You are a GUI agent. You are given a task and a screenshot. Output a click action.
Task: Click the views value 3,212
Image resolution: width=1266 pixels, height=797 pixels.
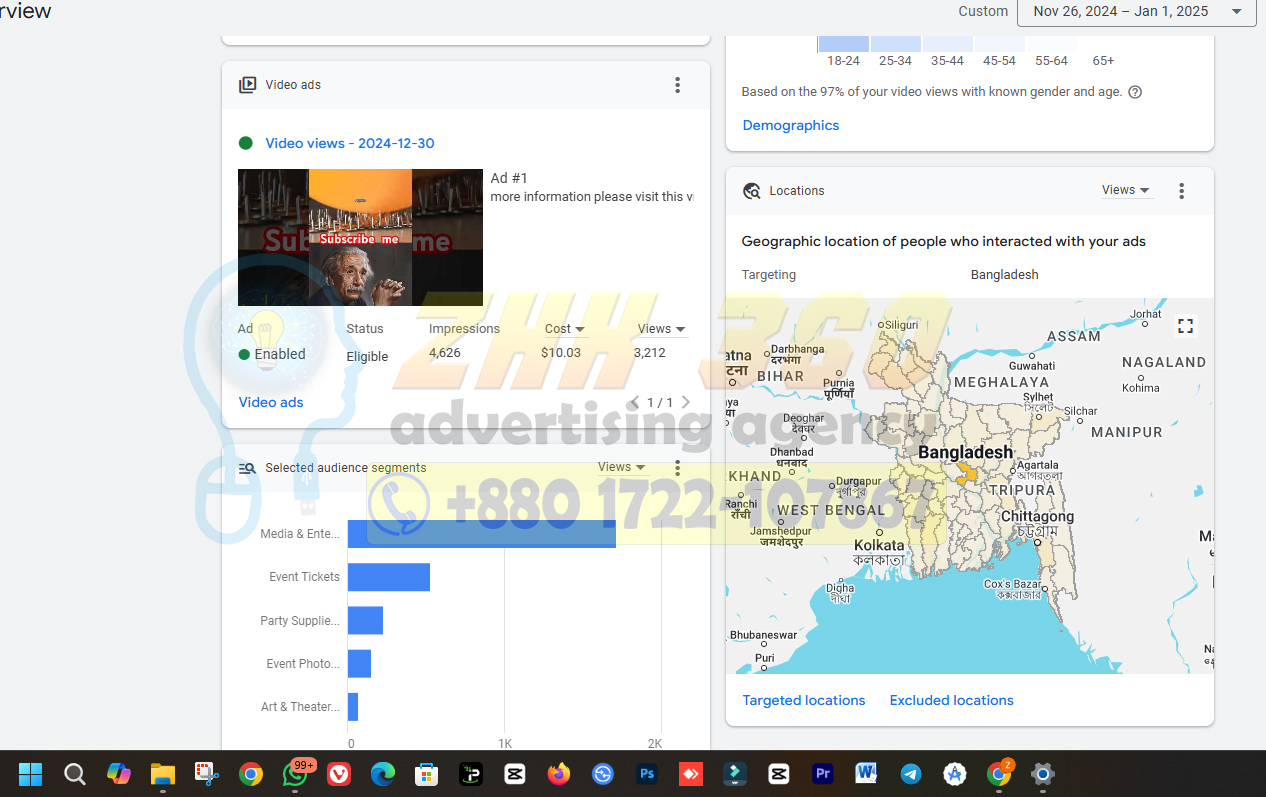(x=650, y=353)
